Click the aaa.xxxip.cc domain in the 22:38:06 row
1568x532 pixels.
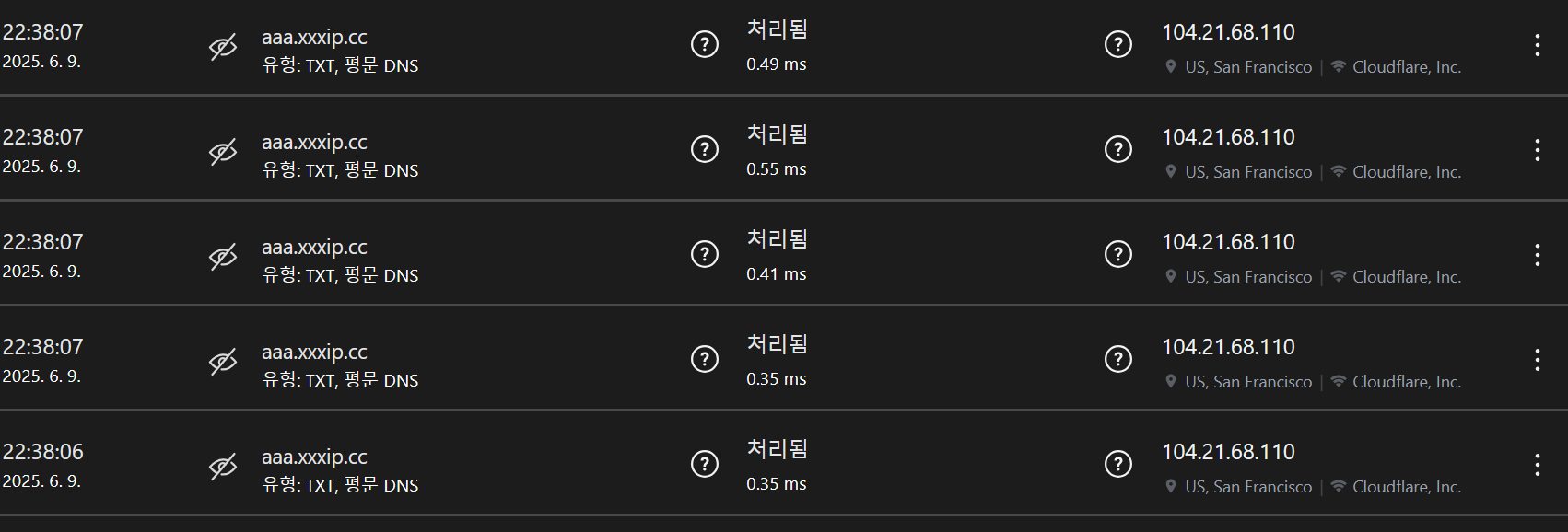pos(314,457)
